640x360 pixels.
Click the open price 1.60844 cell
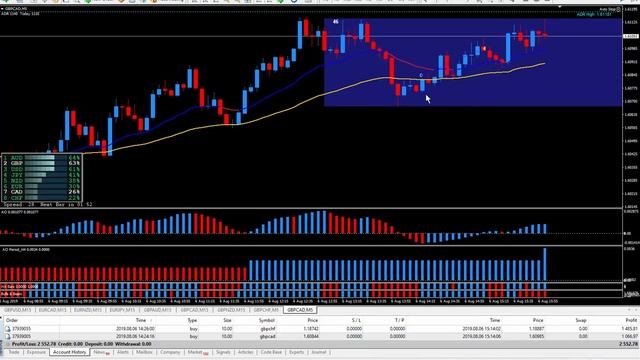[x=310, y=336]
